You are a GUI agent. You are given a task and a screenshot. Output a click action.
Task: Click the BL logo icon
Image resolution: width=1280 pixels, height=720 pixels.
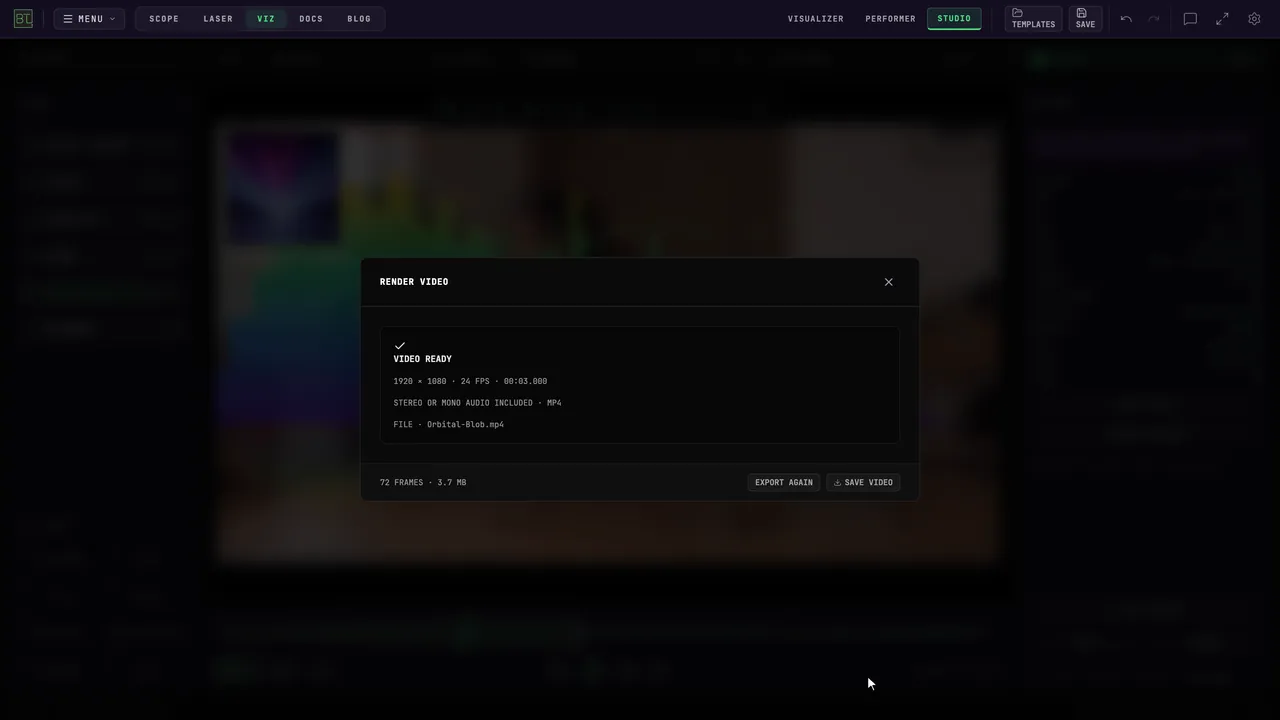click(23, 18)
